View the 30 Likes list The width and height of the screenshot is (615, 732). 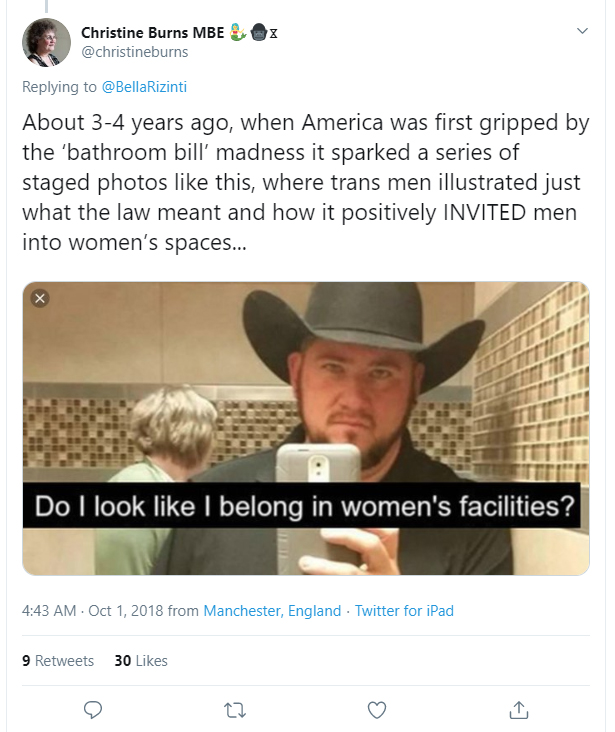point(141,661)
